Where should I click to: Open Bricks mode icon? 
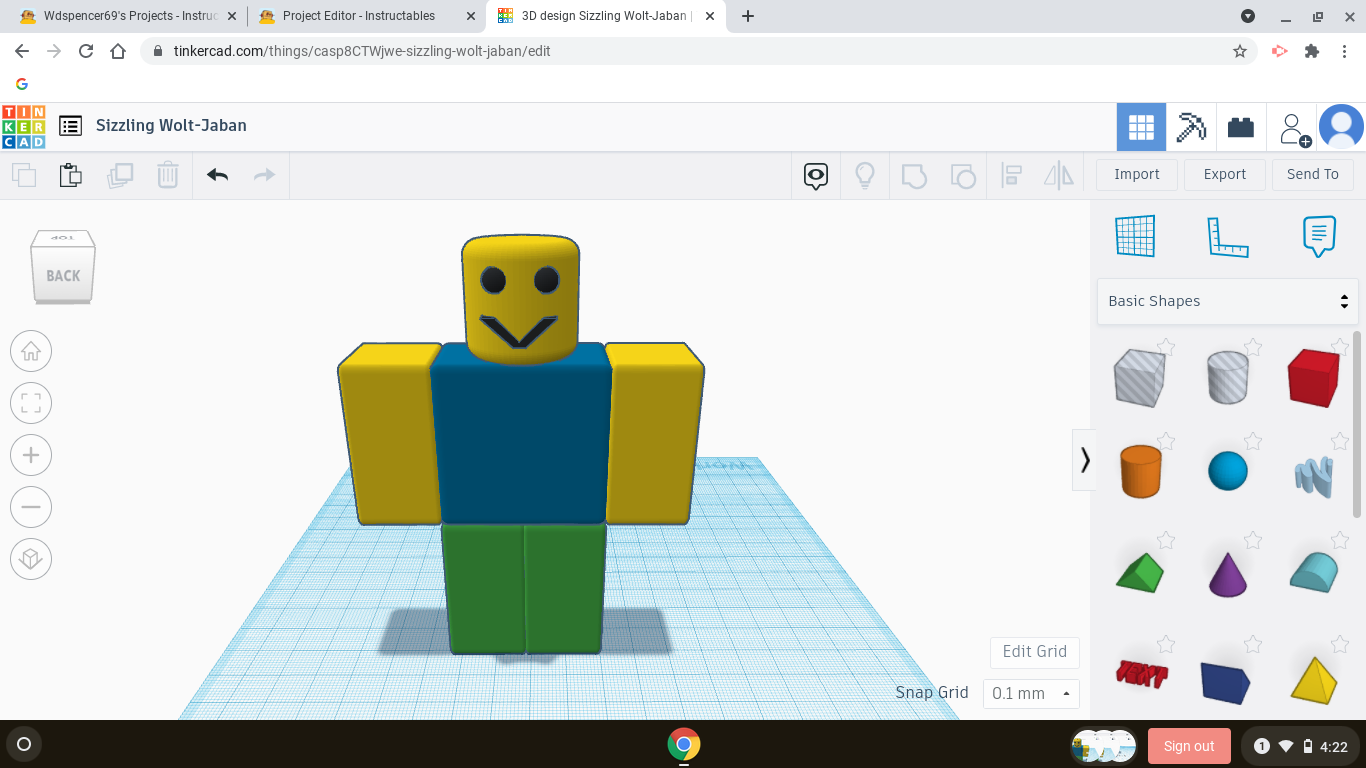point(1241,127)
